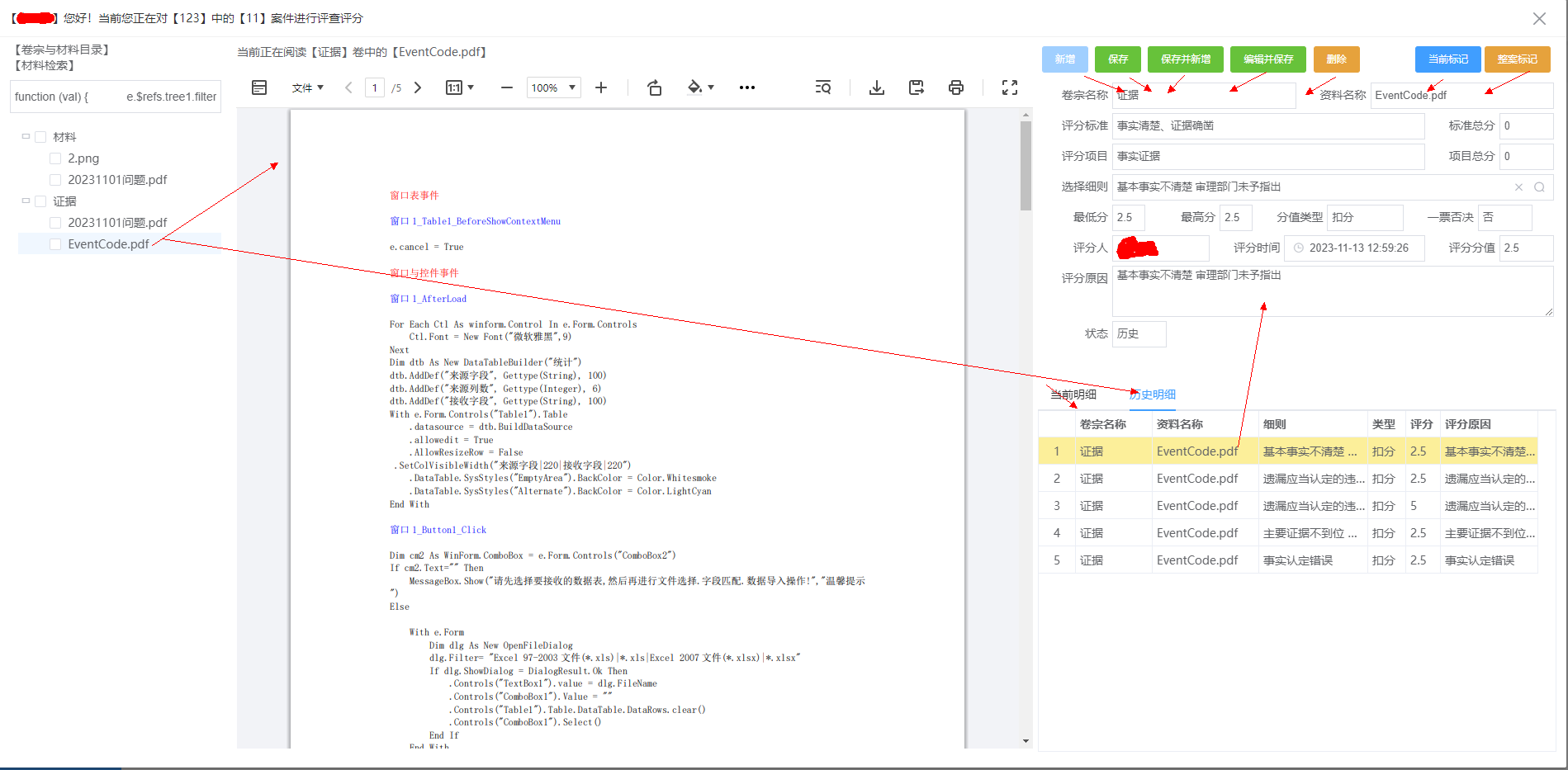1568x770 pixels.
Task: Click the clock icon in 评分时间 field
Action: (x=1299, y=248)
